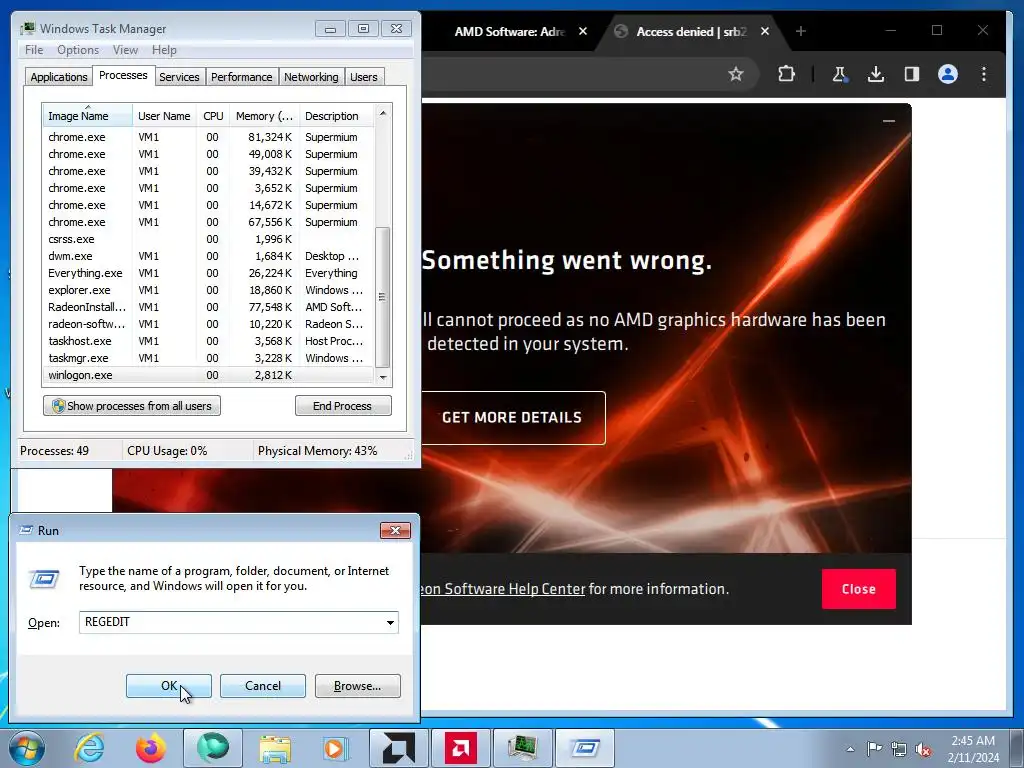
Task: Select the taskmgr.exe process row
Action: point(208,358)
